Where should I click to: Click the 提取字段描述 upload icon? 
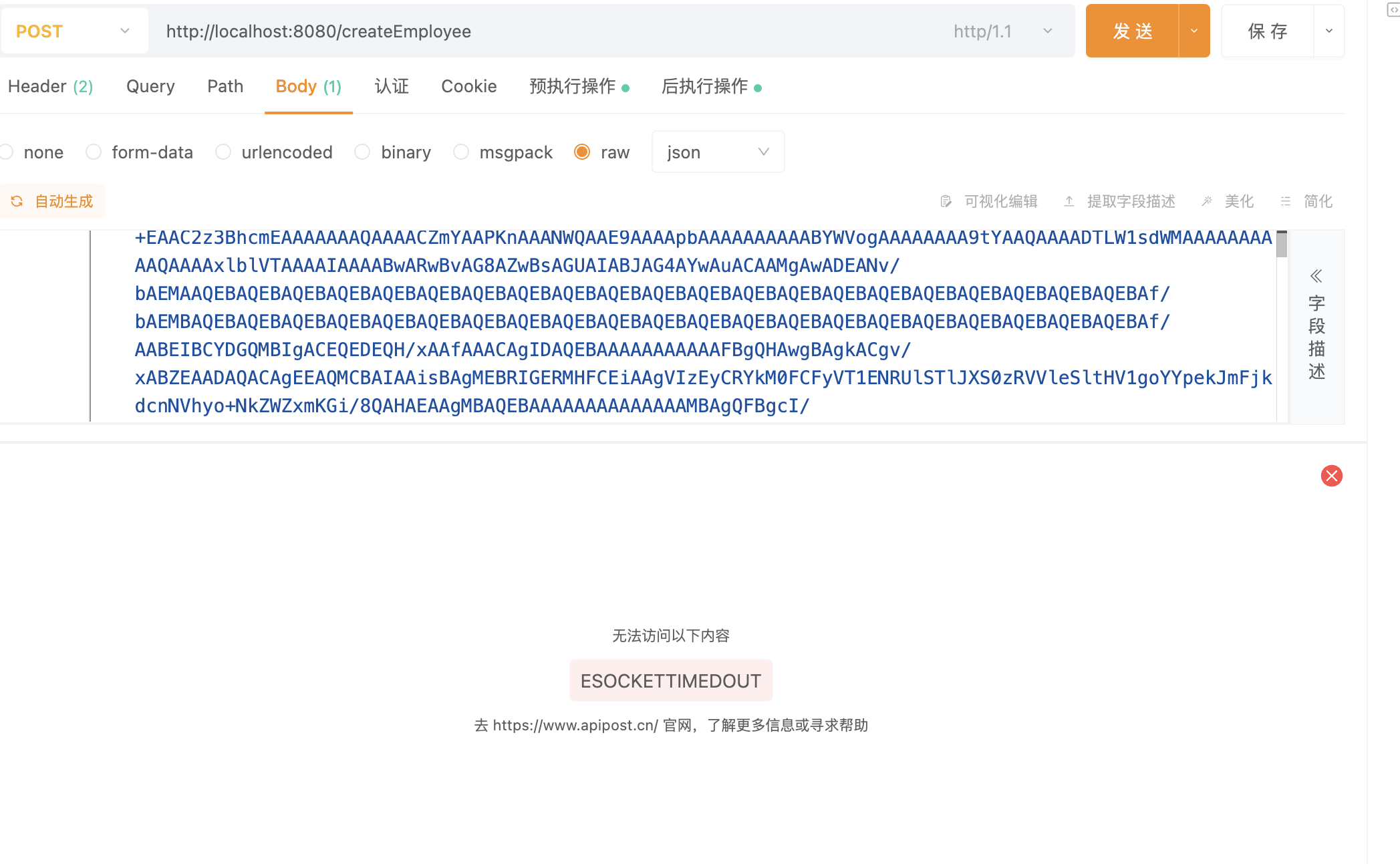(1069, 201)
